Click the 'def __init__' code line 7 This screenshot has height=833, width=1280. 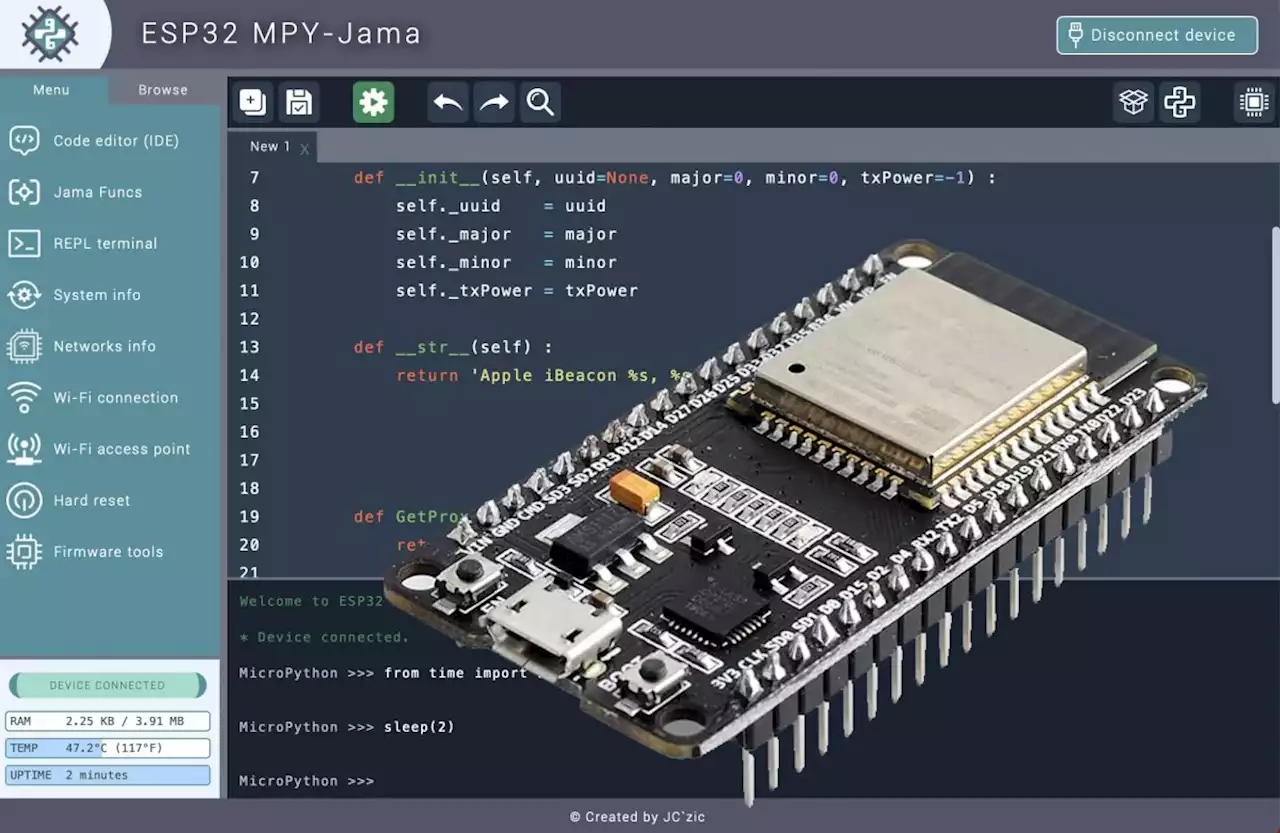[x=675, y=177]
